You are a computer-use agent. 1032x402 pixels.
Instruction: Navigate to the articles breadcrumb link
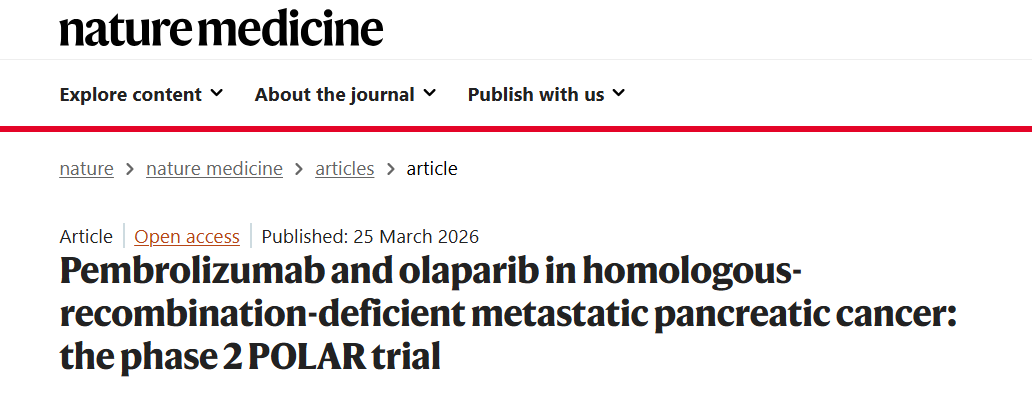click(344, 169)
